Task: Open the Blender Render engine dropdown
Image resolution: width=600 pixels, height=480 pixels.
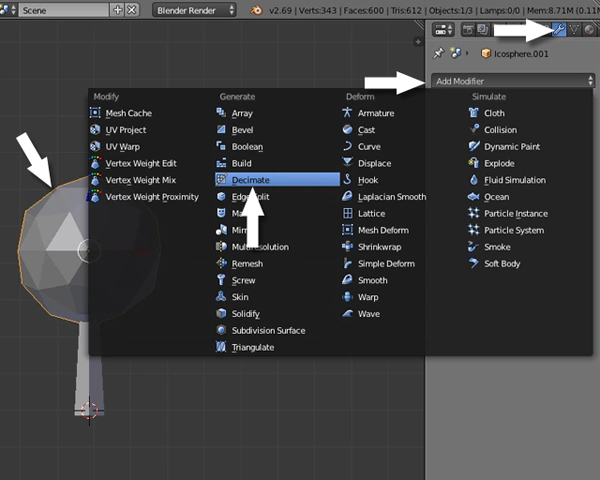Action: (x=194, y=10)
